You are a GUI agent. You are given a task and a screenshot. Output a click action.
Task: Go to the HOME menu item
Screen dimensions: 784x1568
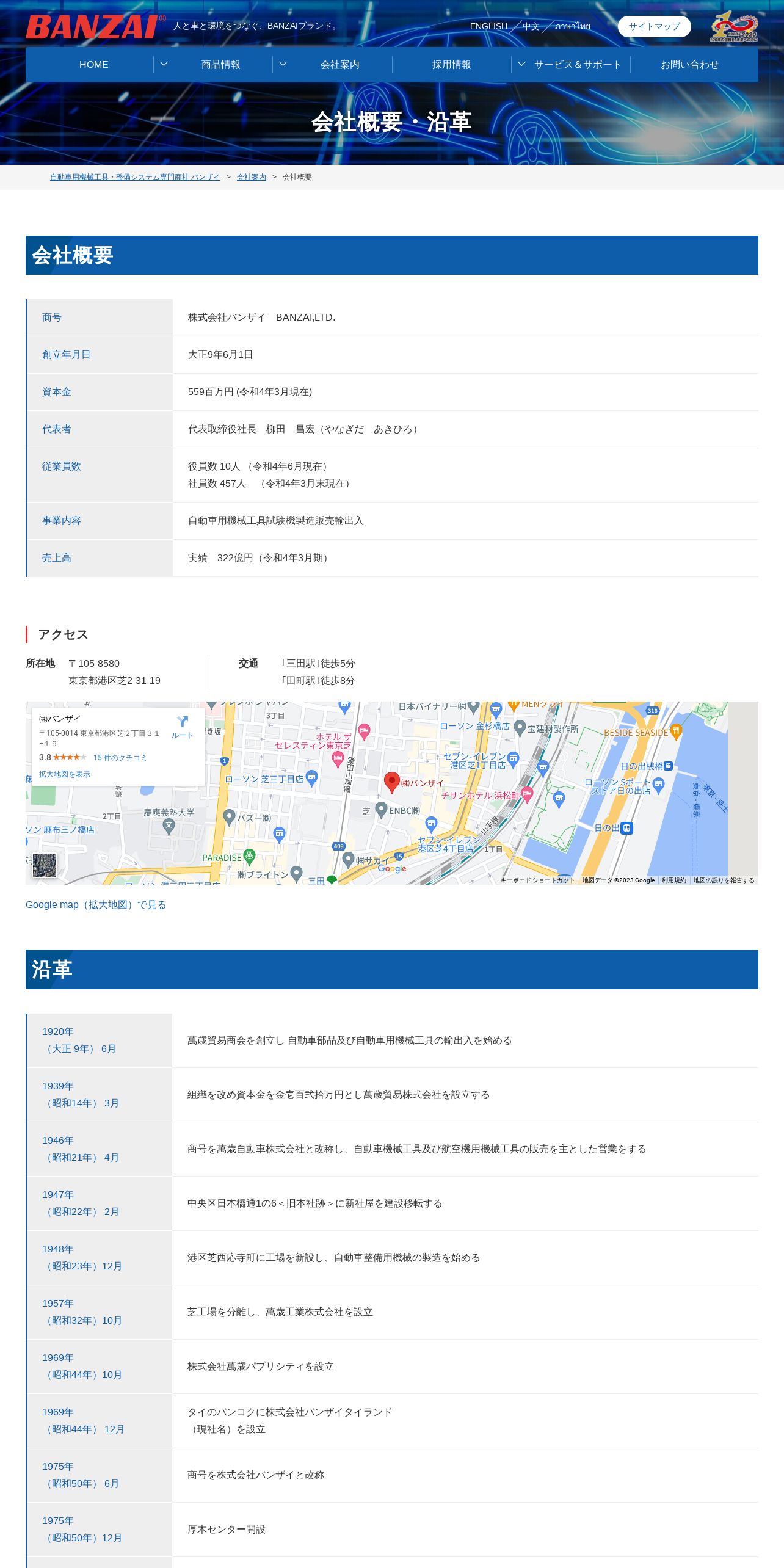coord(93,64)
